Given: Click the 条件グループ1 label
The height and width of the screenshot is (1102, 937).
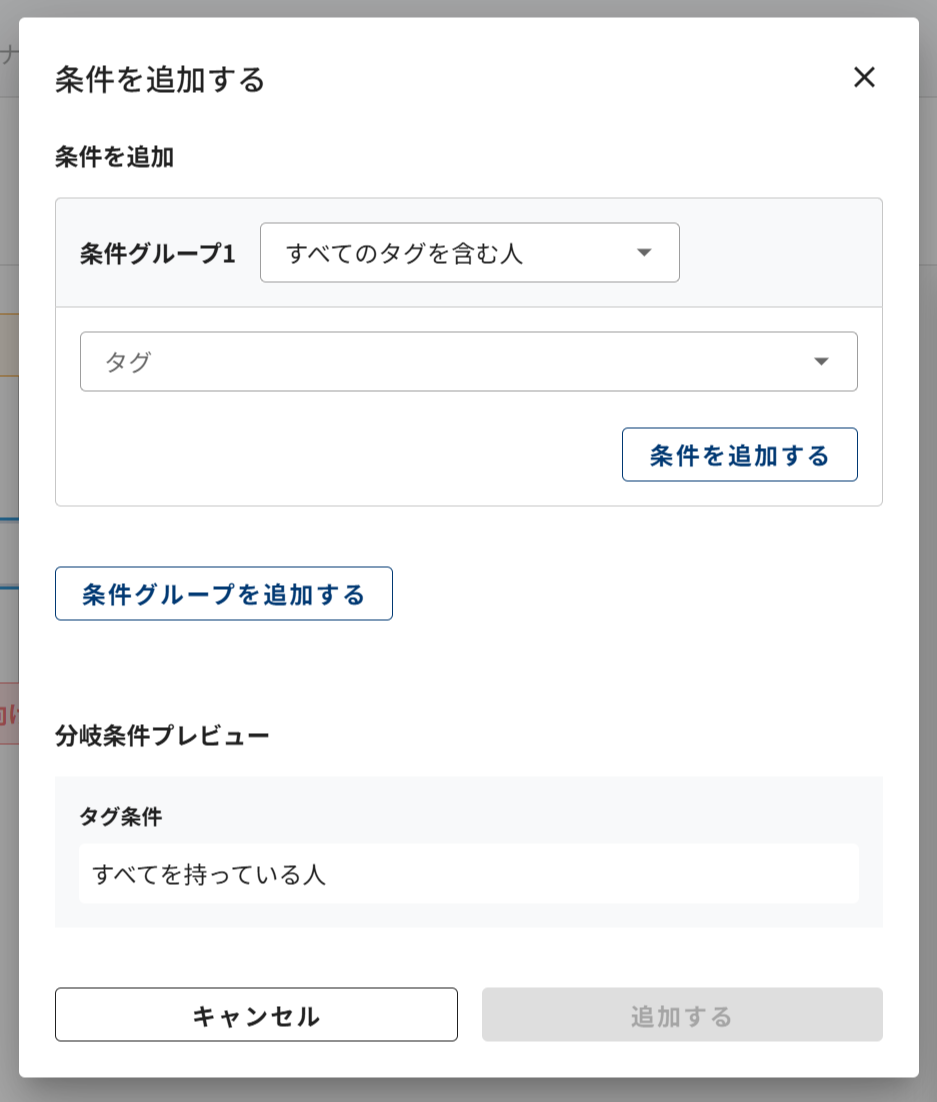Looking at the screenshot, I should [158, 254].
